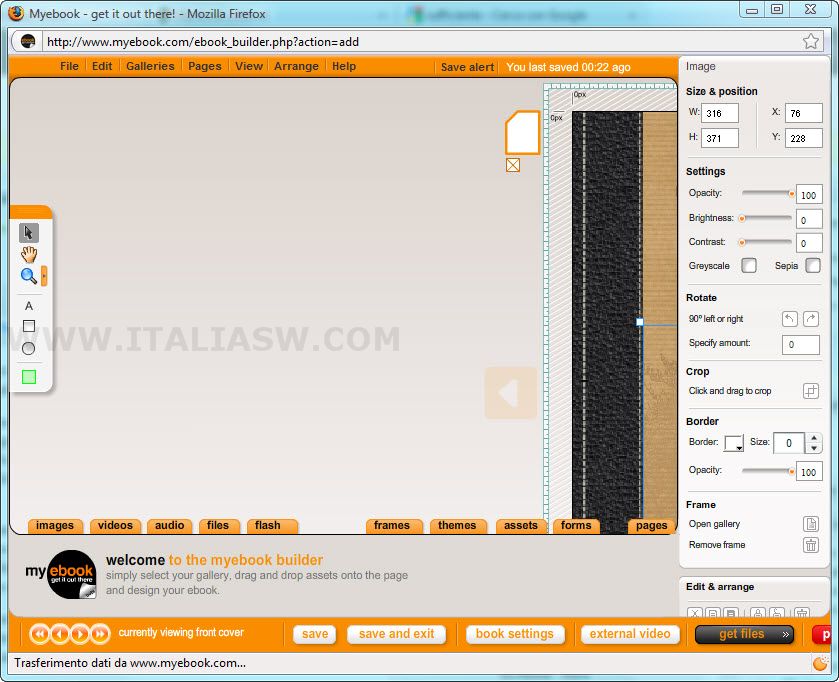Click the small crossed-box icon under page thumbnail

(513, 165)
